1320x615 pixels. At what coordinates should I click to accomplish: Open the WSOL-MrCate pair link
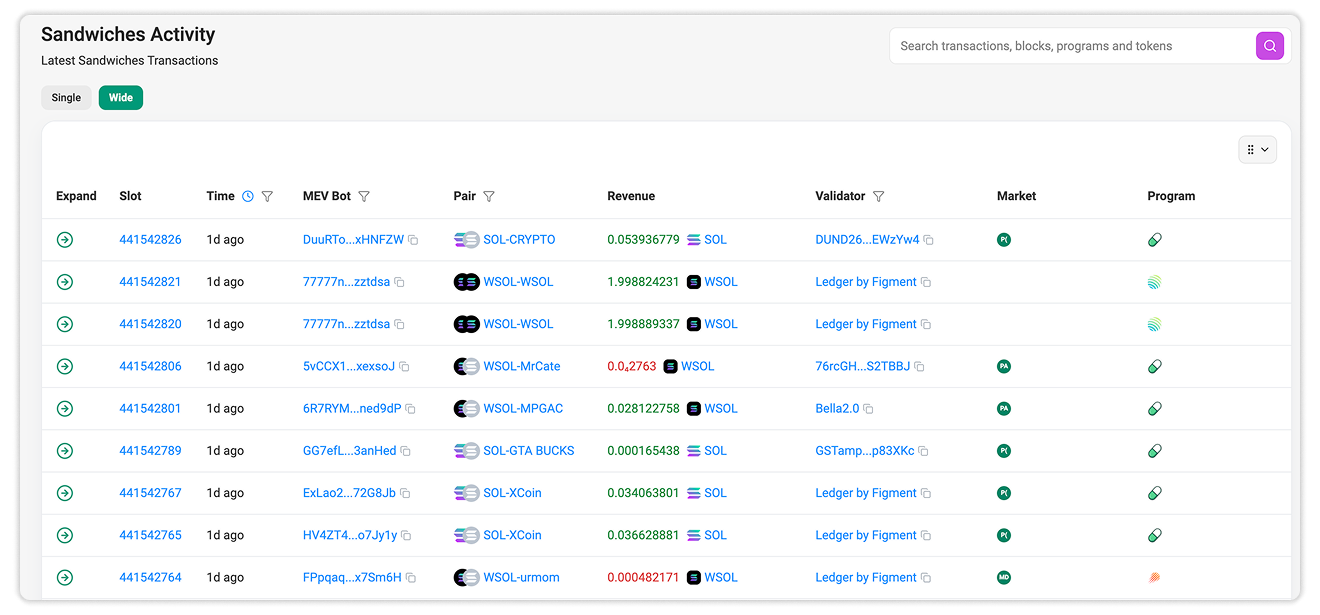pos(522,366)
